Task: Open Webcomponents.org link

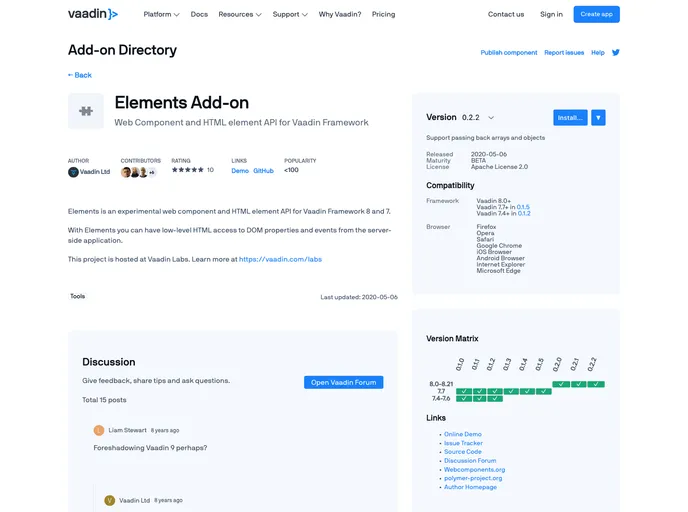Action: (x=474, y=469)
